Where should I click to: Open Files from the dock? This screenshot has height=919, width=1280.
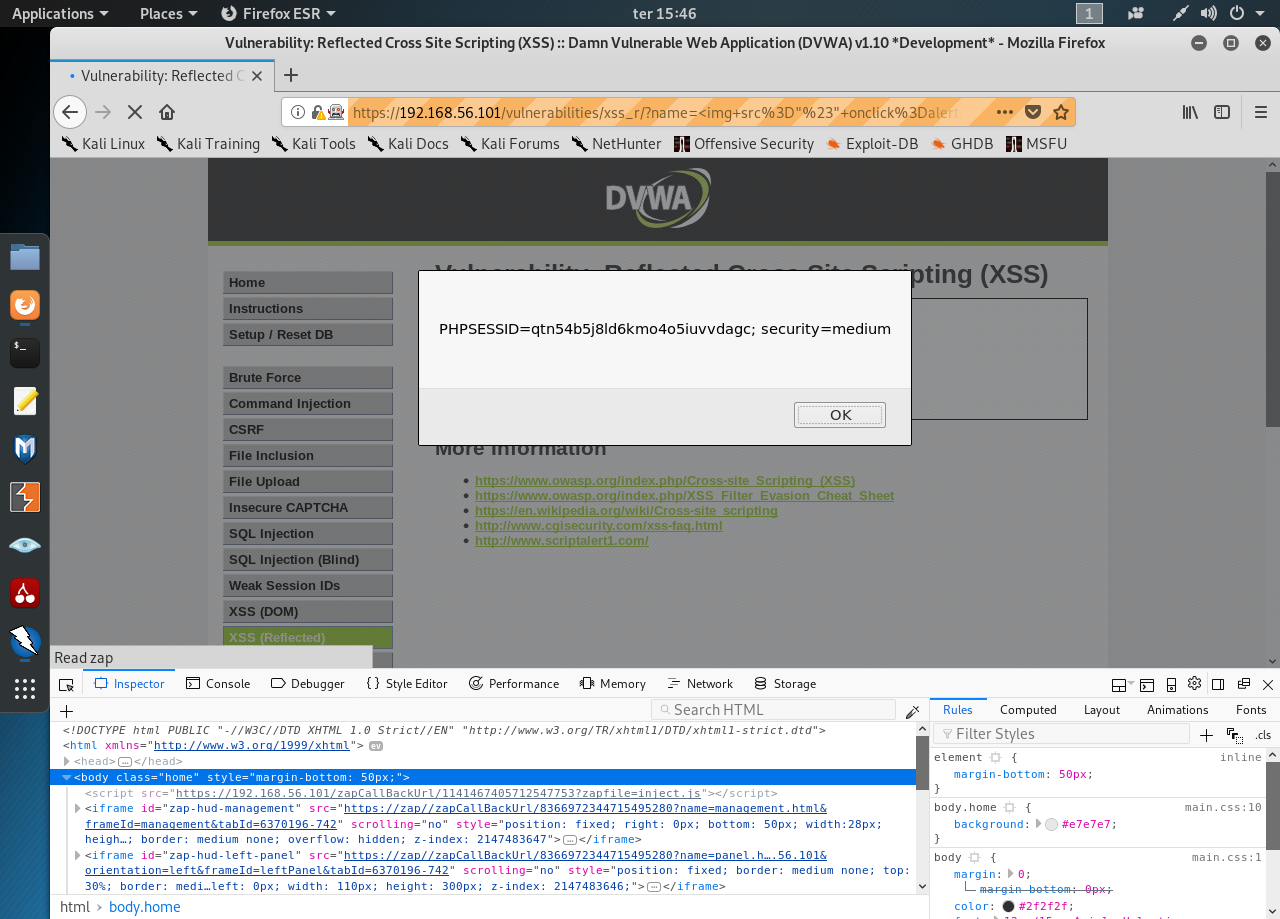[25, 257]
